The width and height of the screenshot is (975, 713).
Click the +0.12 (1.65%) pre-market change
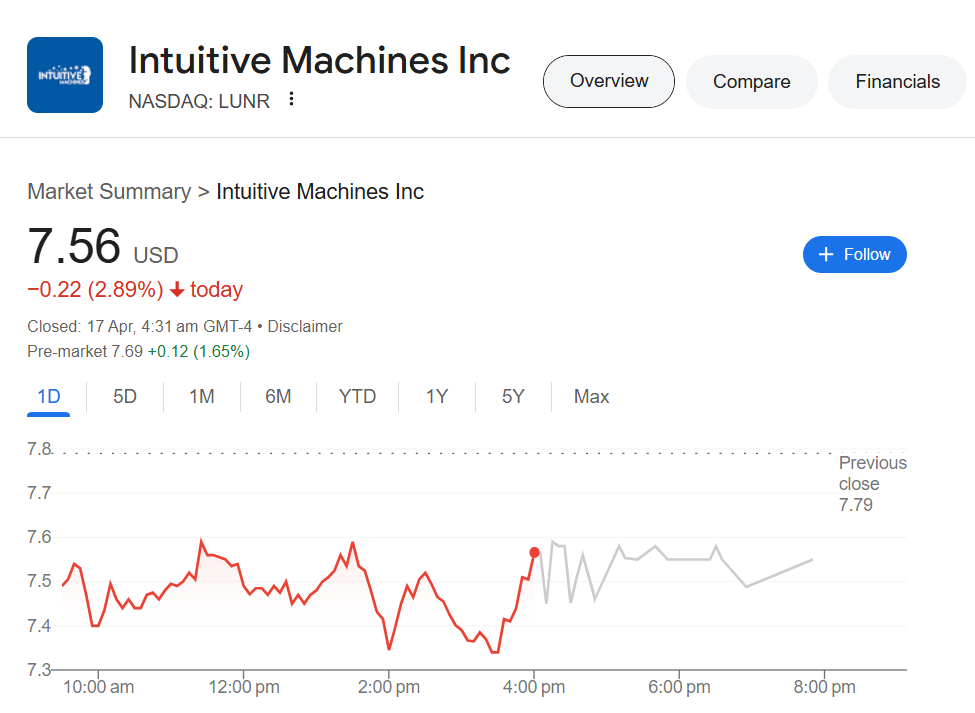tap(199, 352)
